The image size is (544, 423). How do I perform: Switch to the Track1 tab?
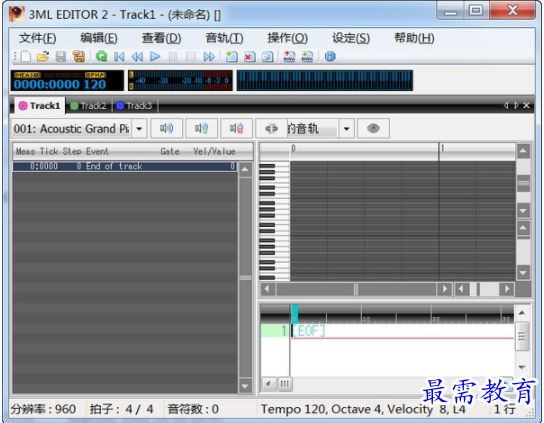pyautogui.click(x=40, y=105)
